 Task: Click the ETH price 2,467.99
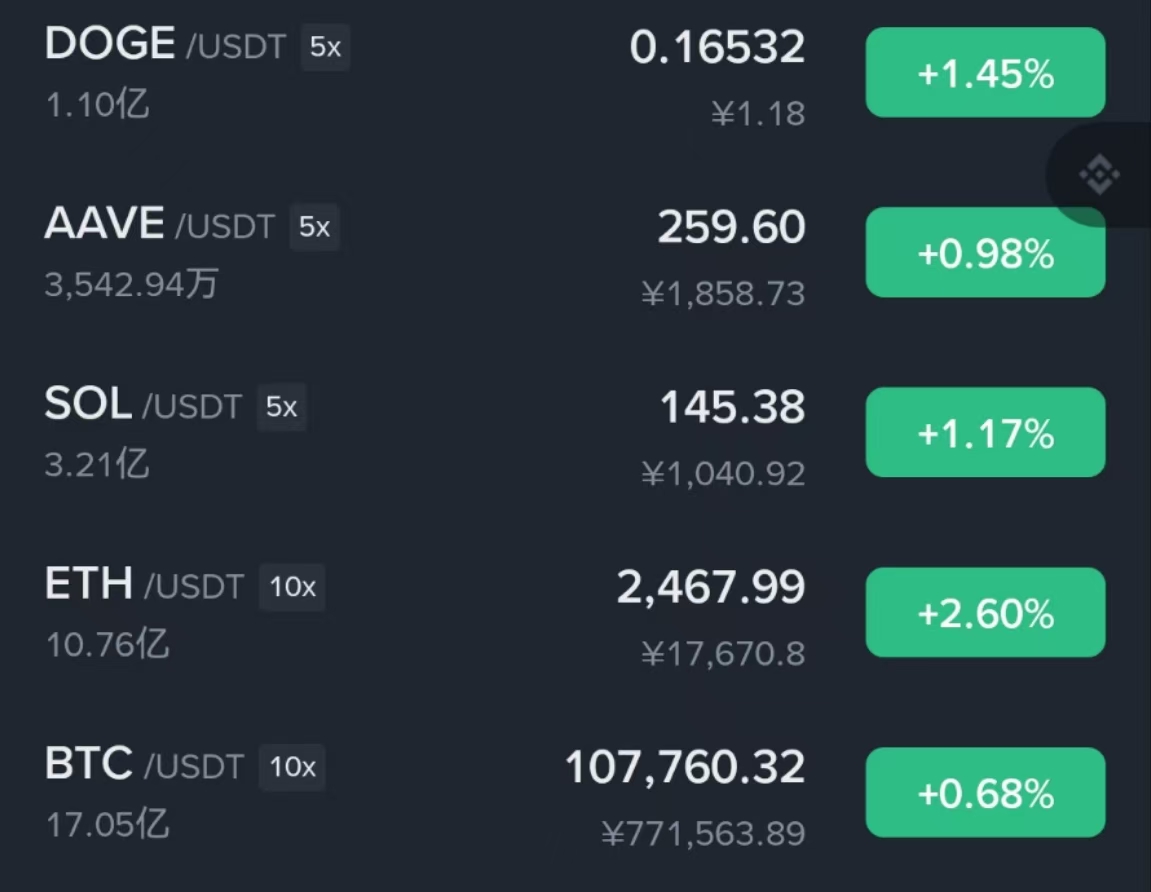(x=711, y=587)
